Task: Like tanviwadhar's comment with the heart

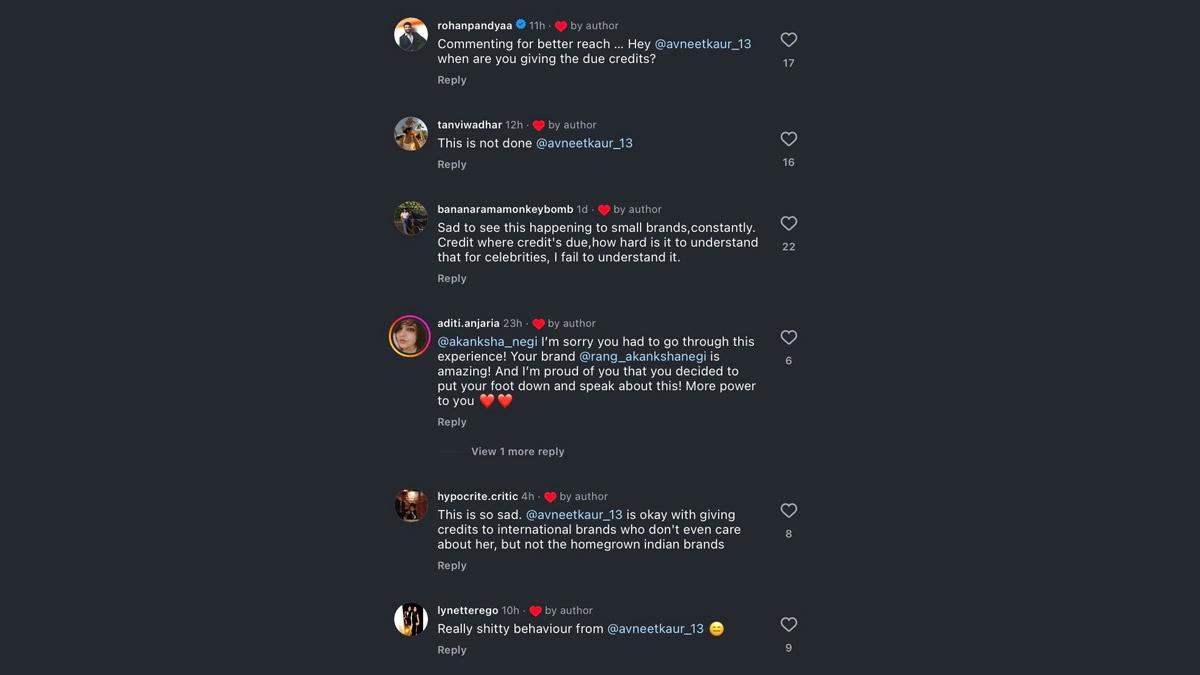Action: coord(788,139)
